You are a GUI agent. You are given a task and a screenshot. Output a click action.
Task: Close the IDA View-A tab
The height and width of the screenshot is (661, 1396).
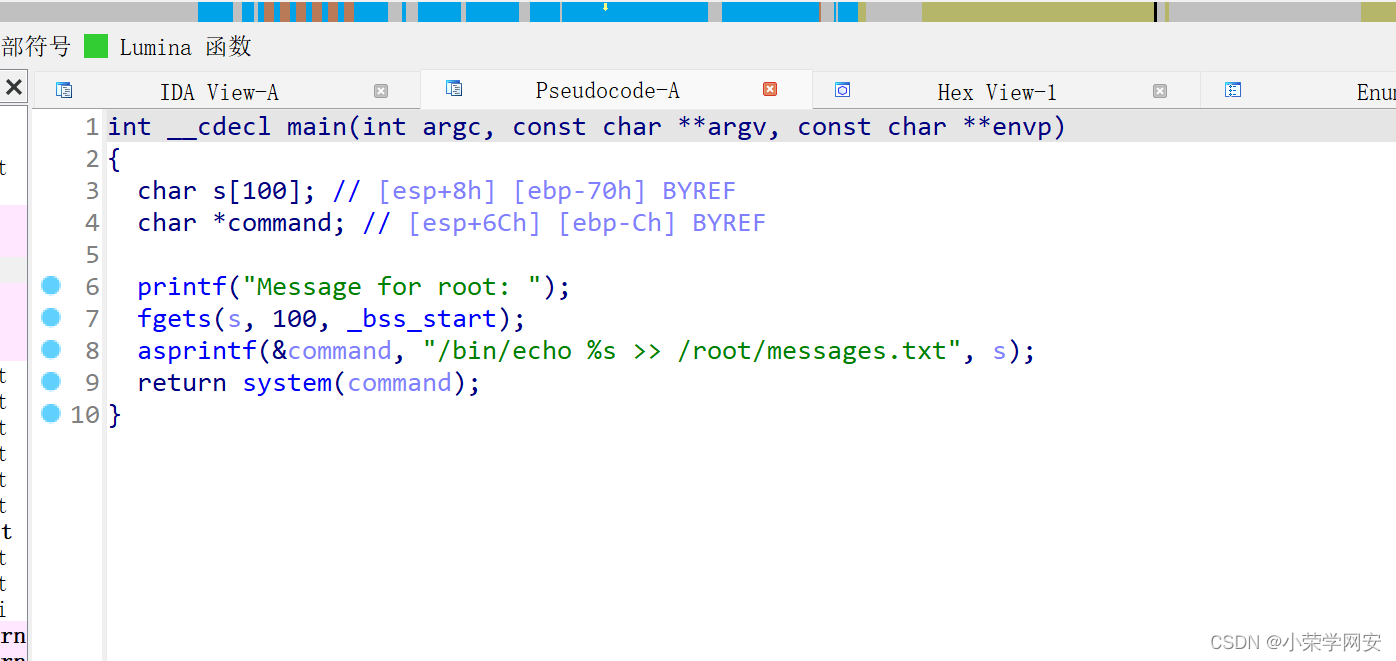pos(381,91)
